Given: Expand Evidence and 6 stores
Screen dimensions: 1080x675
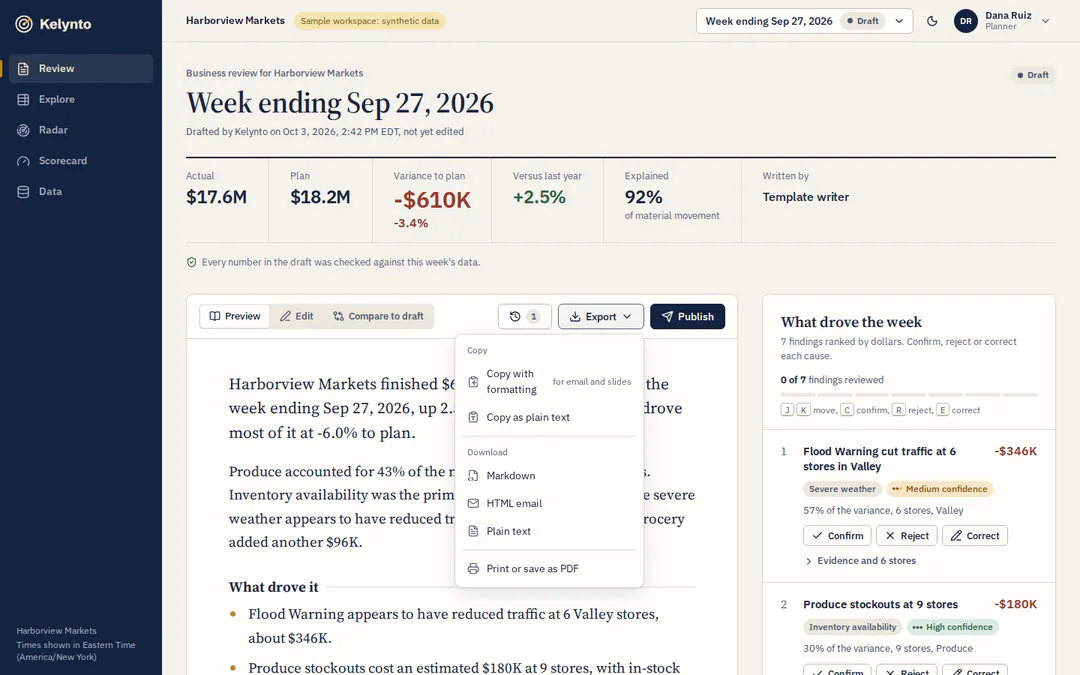Looking at the screenshot, I should point(860,561).
